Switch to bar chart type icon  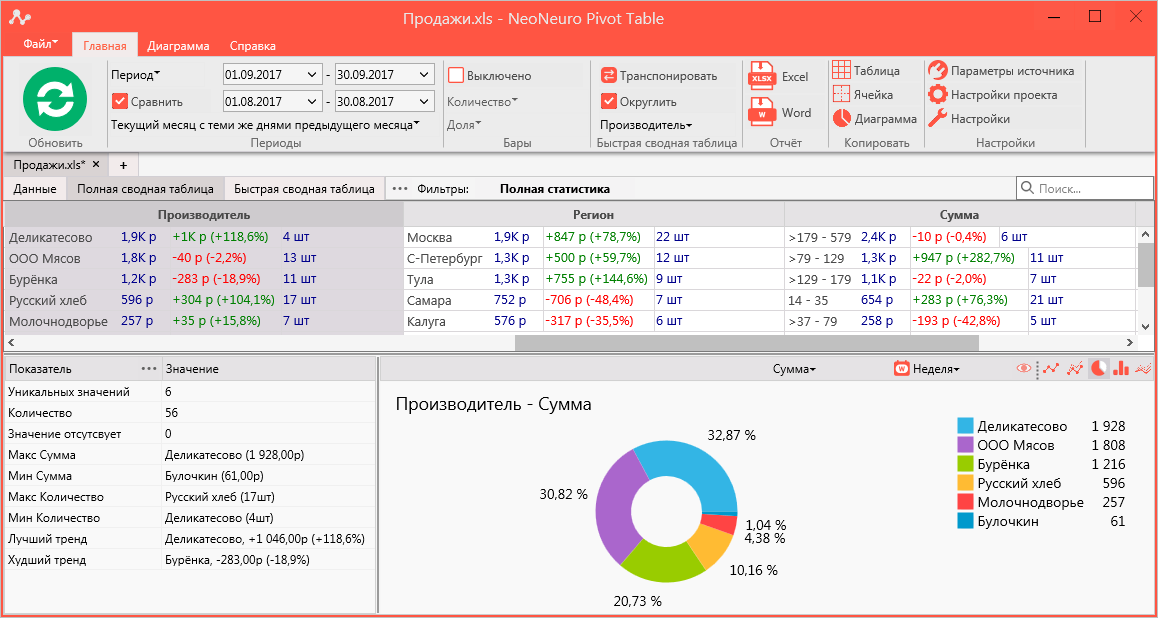point(1121,368)
